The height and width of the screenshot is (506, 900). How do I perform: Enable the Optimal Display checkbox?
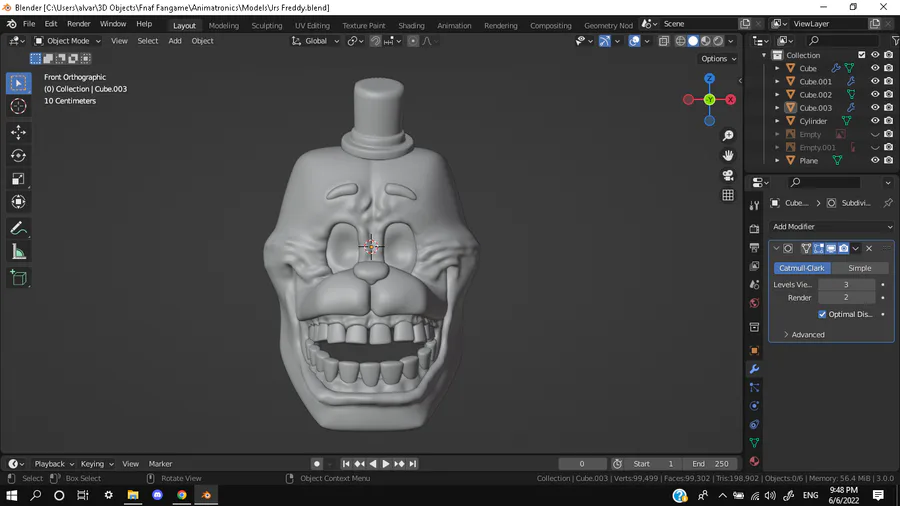(x=822, y=314)
